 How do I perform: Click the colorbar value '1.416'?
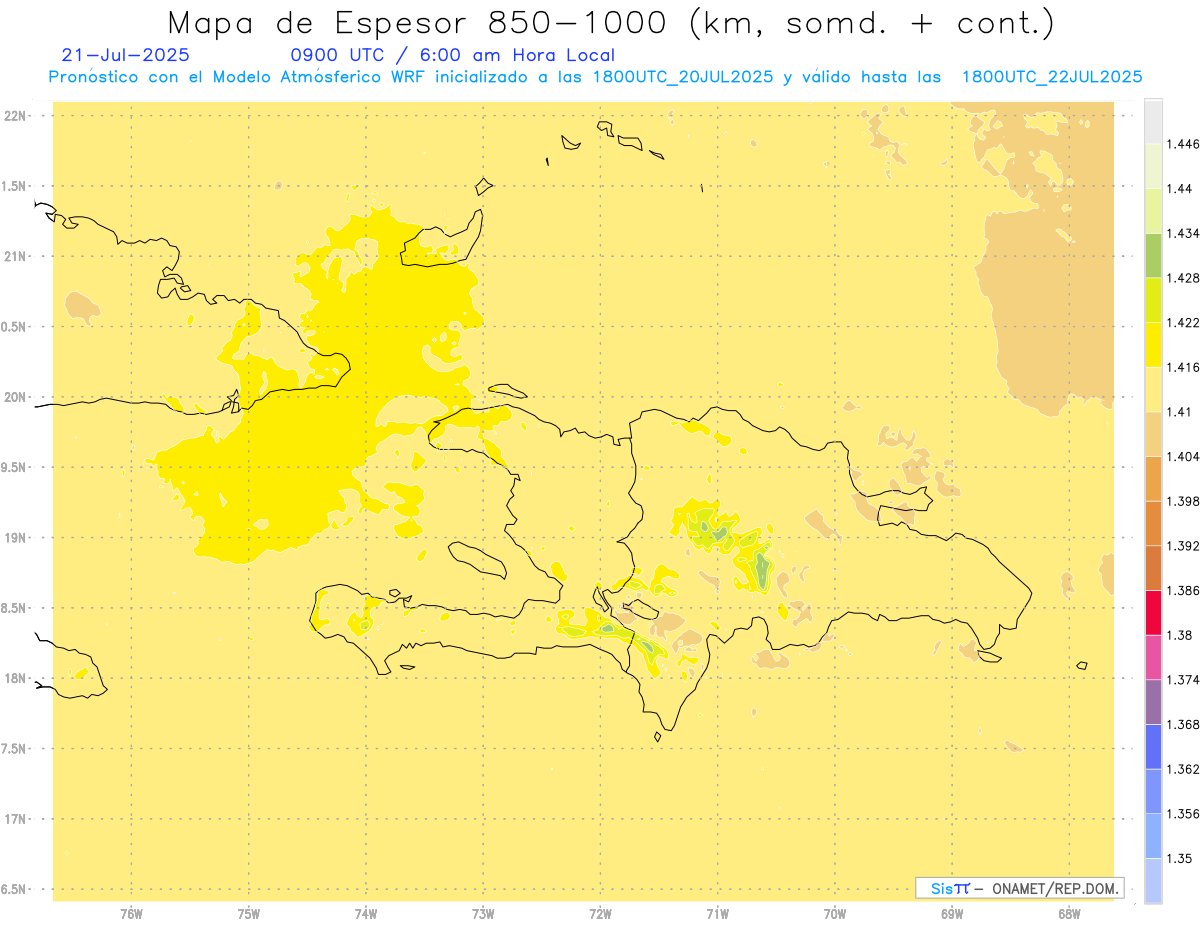pos(1183,367)
